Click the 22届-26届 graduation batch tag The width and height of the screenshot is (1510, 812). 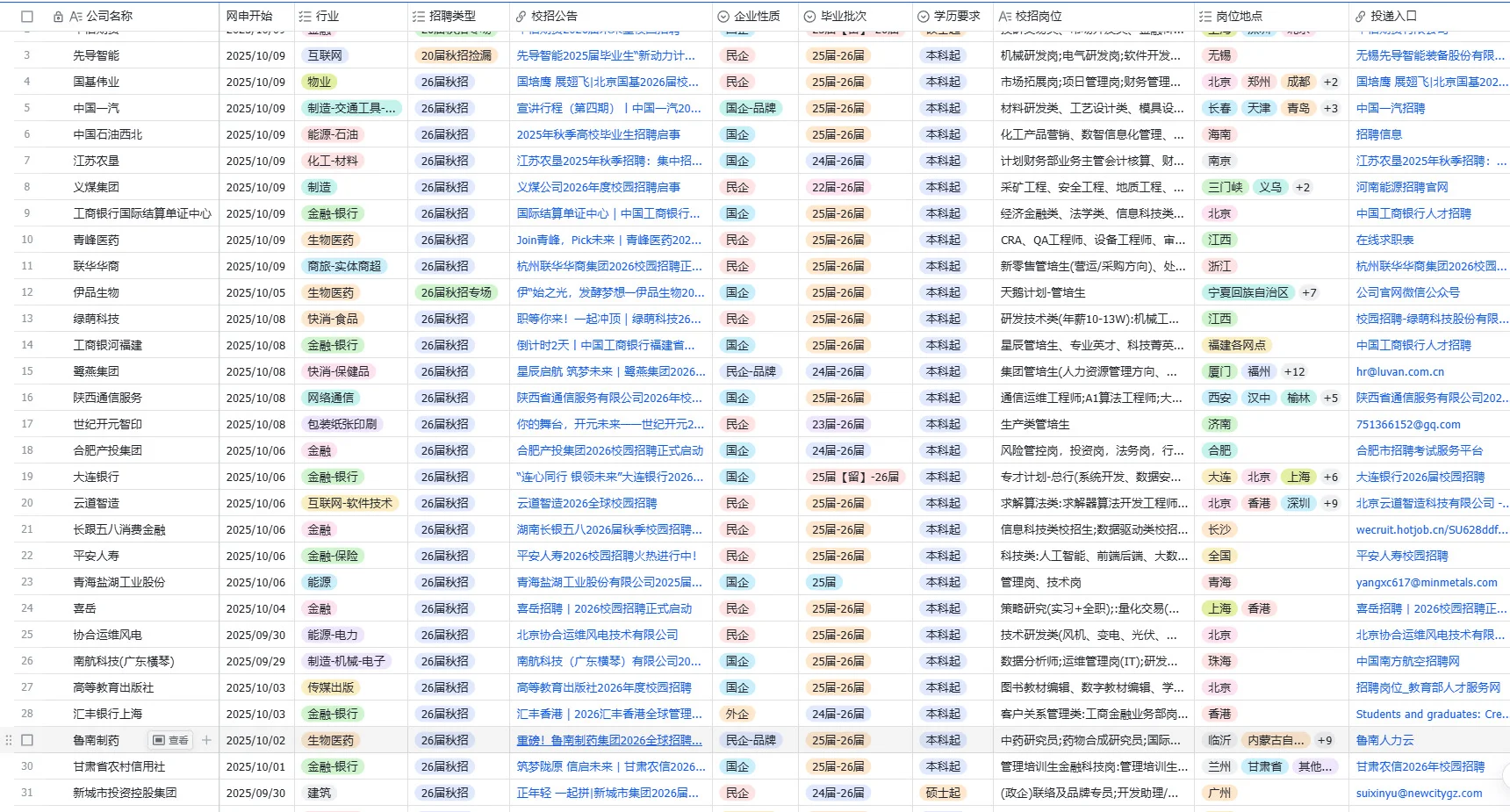[838, 187]
